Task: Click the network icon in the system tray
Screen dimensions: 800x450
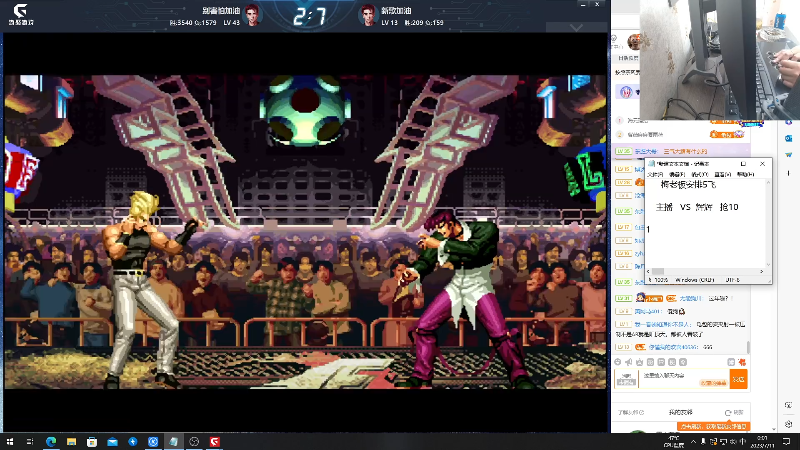Action: coord(723,442)
